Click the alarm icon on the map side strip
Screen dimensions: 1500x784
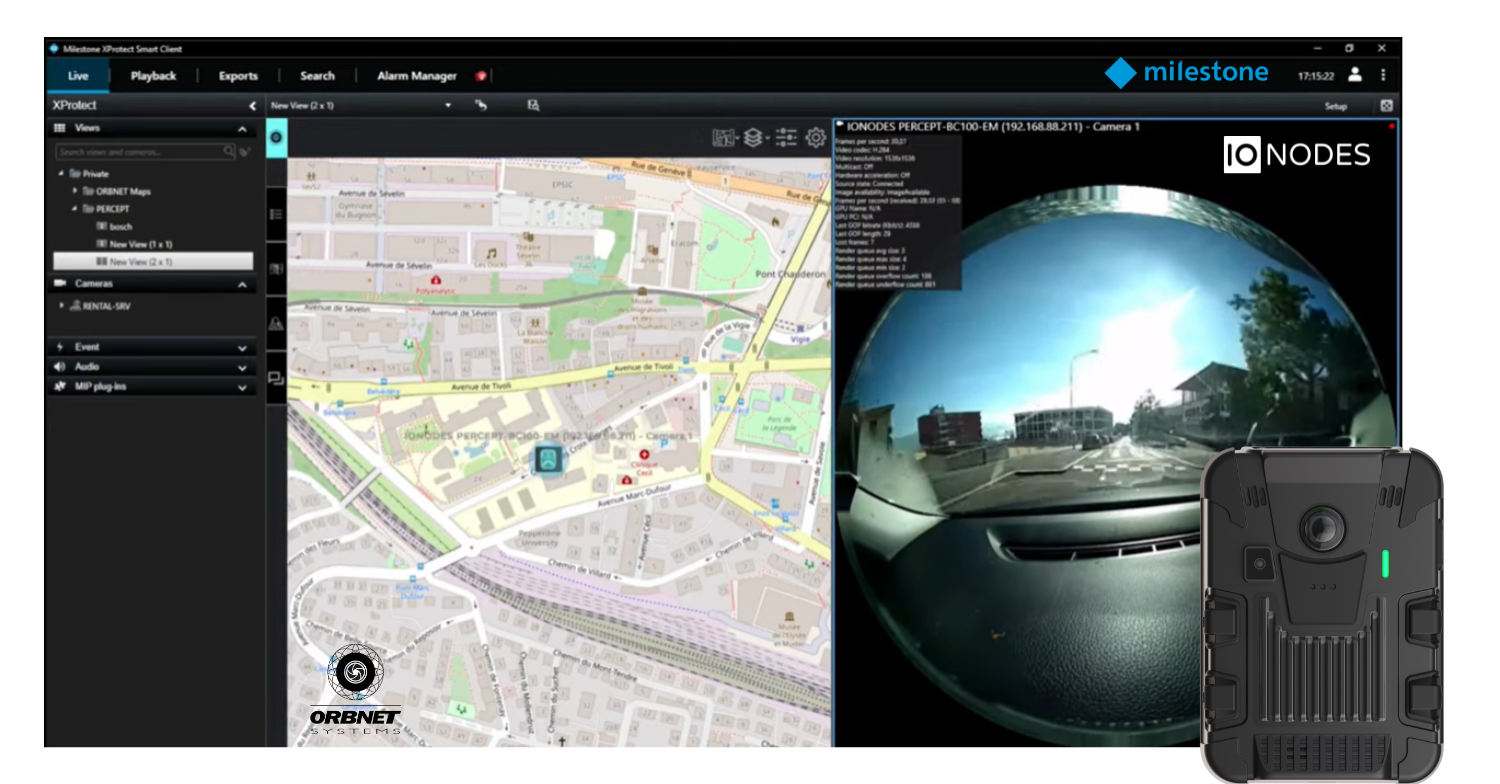pos(276,322)
